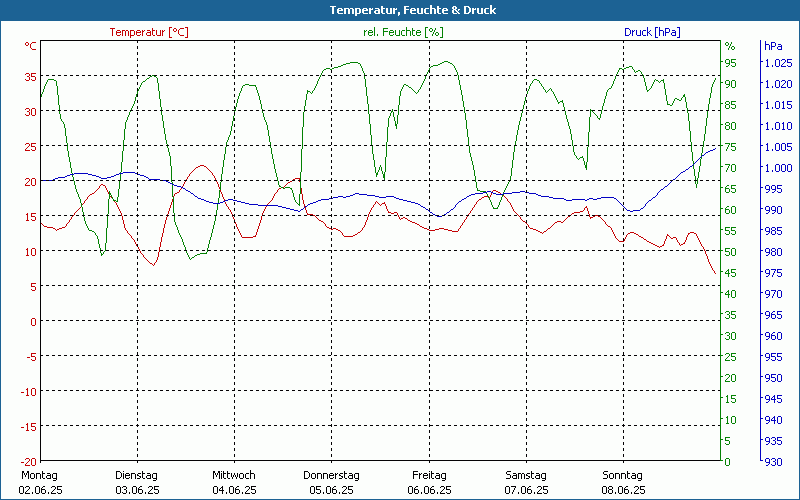Click the "Sonntag" day label

(622, 476)
